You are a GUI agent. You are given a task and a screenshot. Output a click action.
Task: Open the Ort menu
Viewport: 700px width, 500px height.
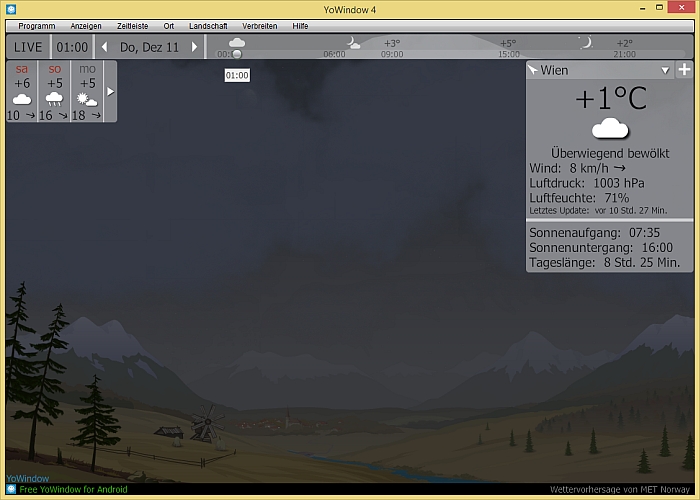point(169,26)
